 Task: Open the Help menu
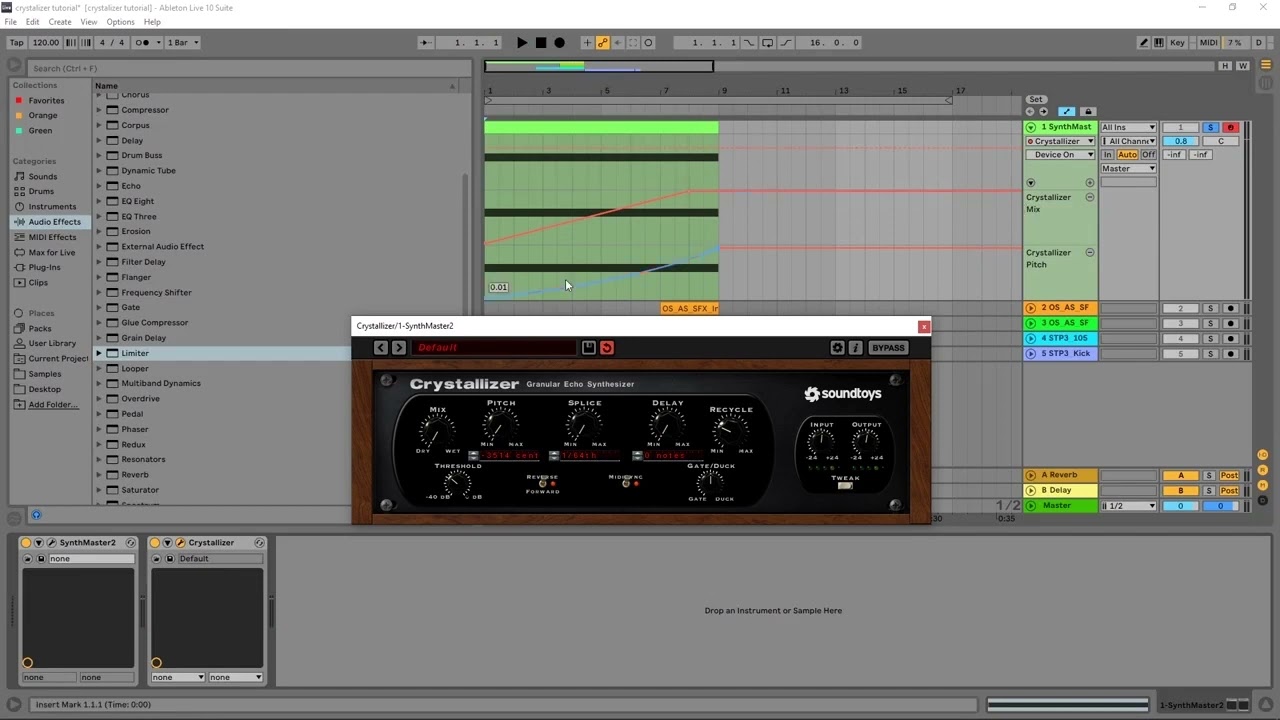click(152, 22)
